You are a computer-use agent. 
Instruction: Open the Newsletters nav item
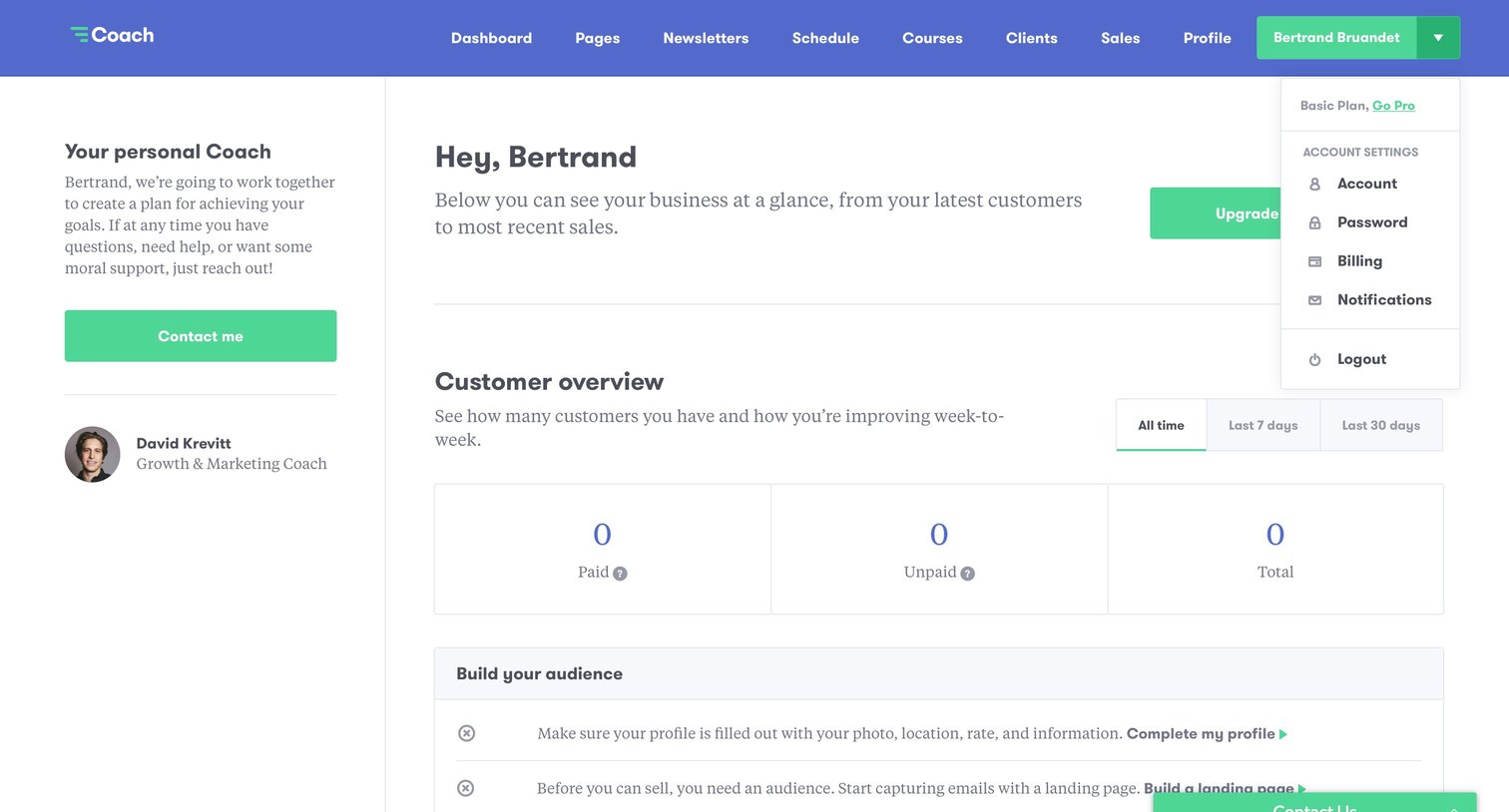706,38
